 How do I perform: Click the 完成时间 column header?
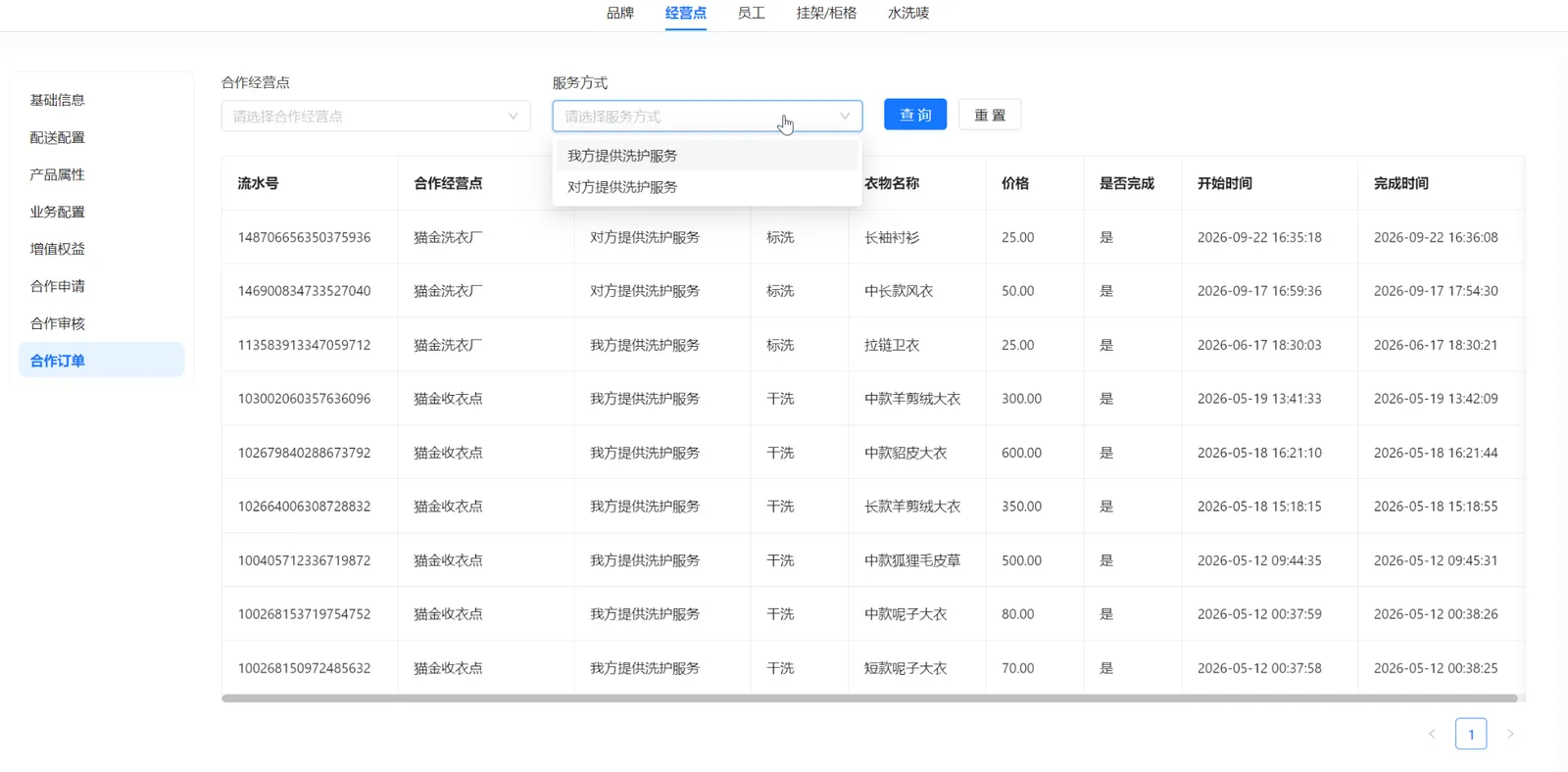pos(1441,183)
